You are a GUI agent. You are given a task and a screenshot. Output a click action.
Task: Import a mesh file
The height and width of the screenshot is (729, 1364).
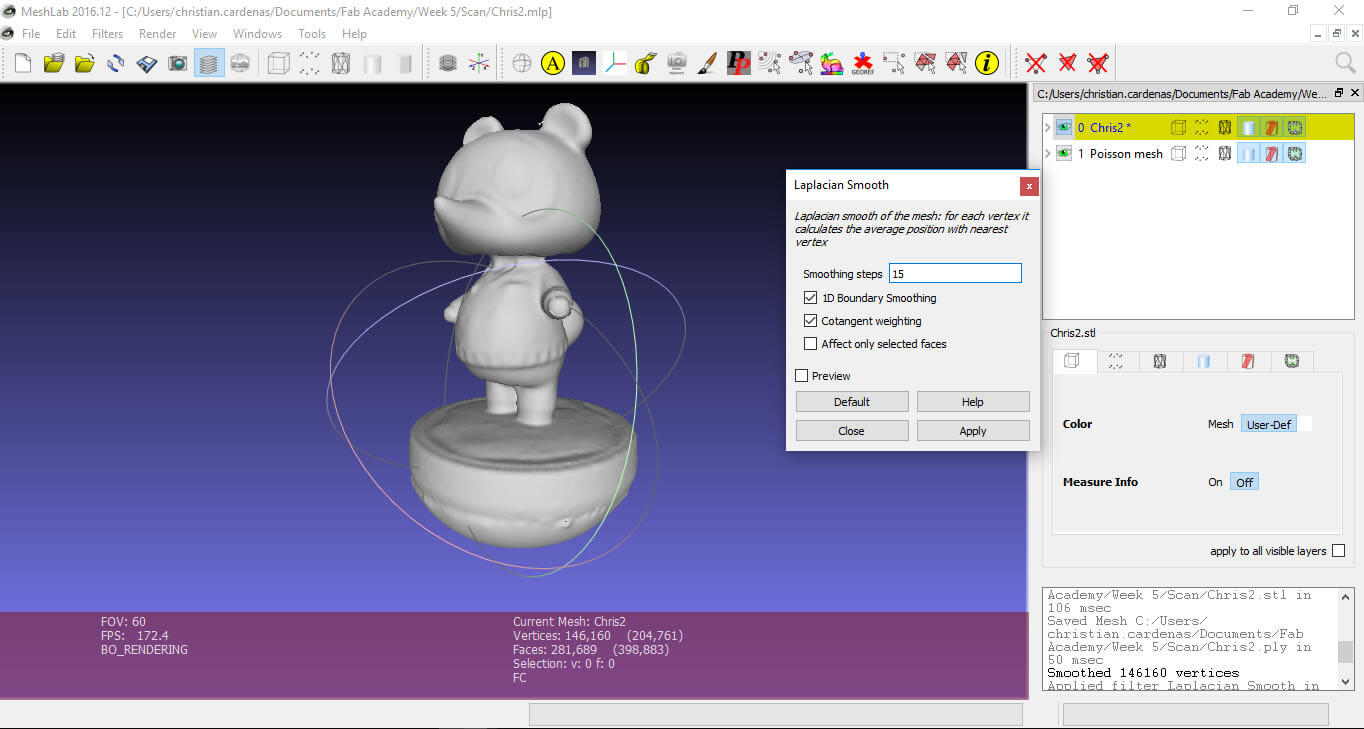(85, 64)
